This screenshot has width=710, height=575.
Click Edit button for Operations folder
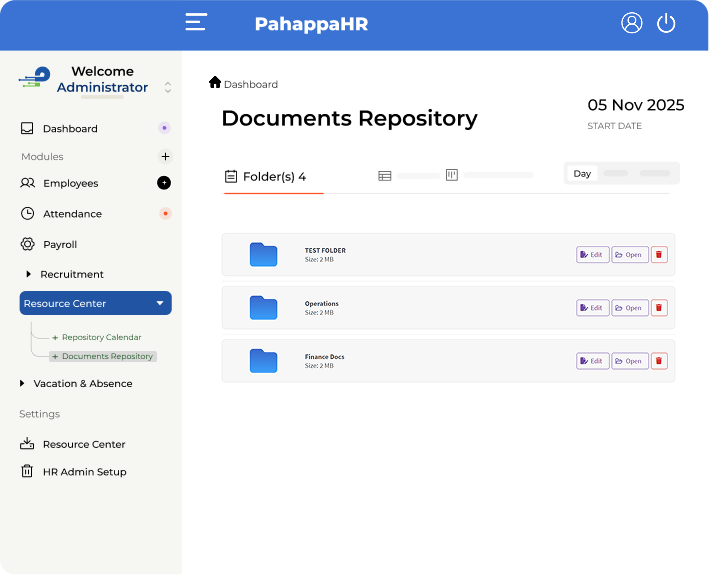[592, 308]
